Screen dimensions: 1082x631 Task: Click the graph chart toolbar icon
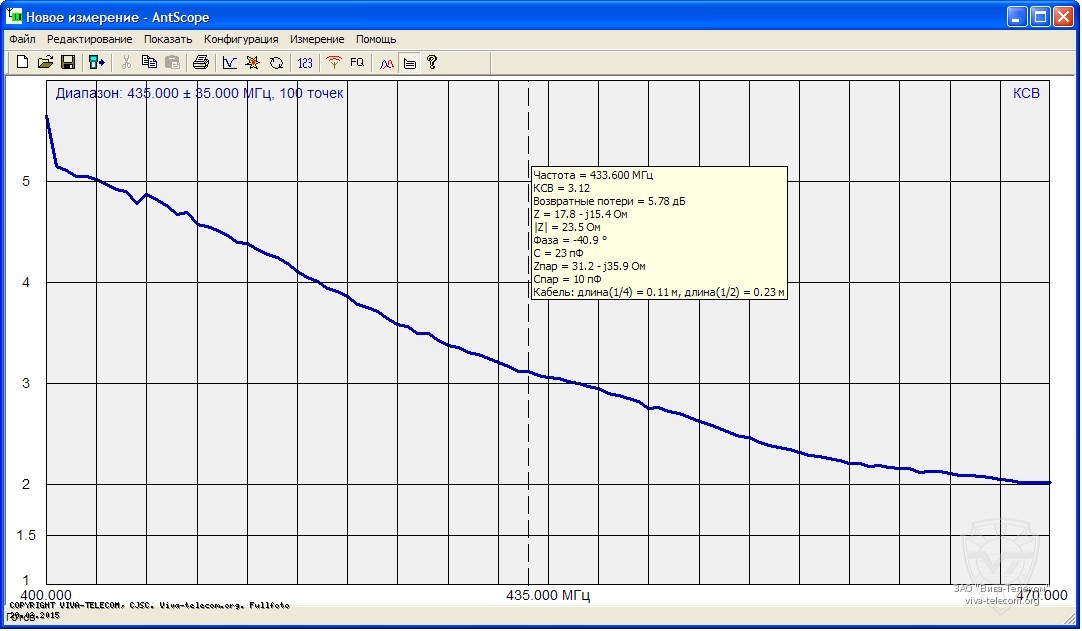[230, 63]
